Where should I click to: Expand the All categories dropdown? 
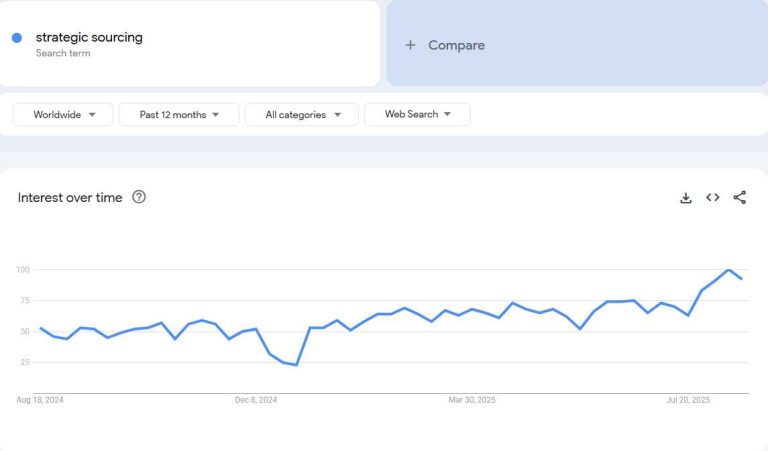point(301,115)
